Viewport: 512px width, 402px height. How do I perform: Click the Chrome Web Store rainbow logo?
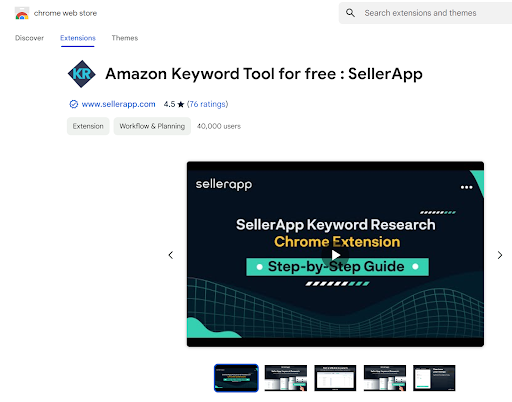pyautogui.click(x=22, y=13)
